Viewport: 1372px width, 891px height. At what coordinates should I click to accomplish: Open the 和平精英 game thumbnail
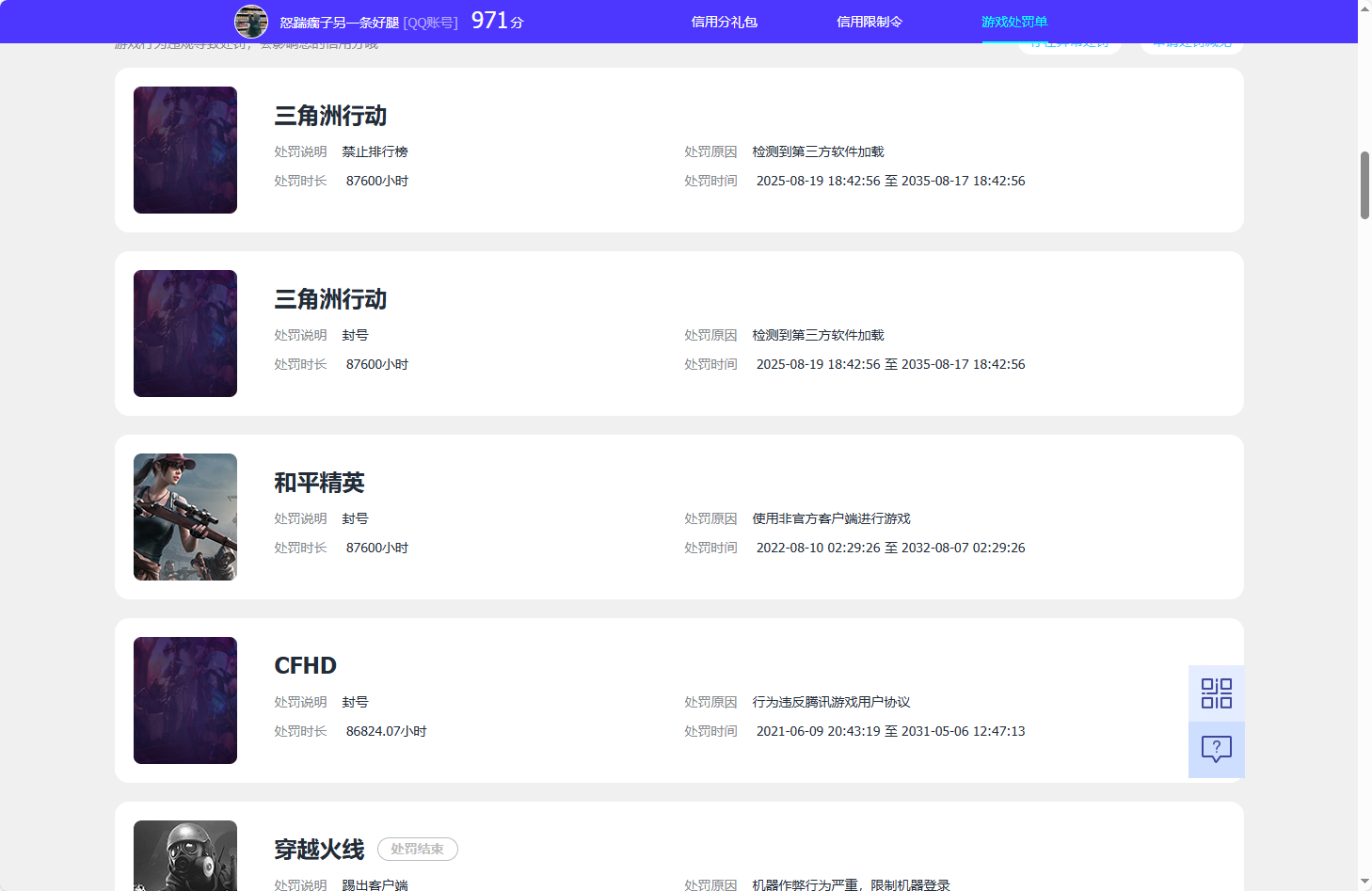click(184, 517)
